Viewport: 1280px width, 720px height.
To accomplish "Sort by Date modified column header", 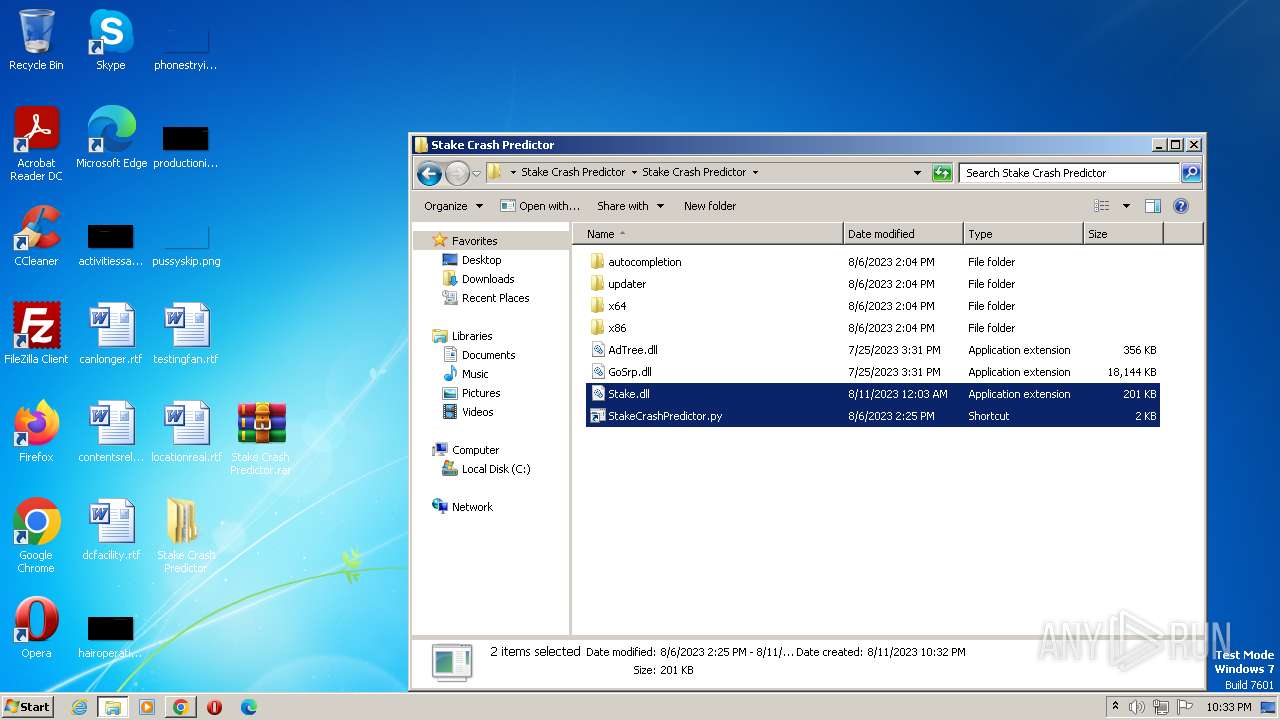I will [904, 234].
